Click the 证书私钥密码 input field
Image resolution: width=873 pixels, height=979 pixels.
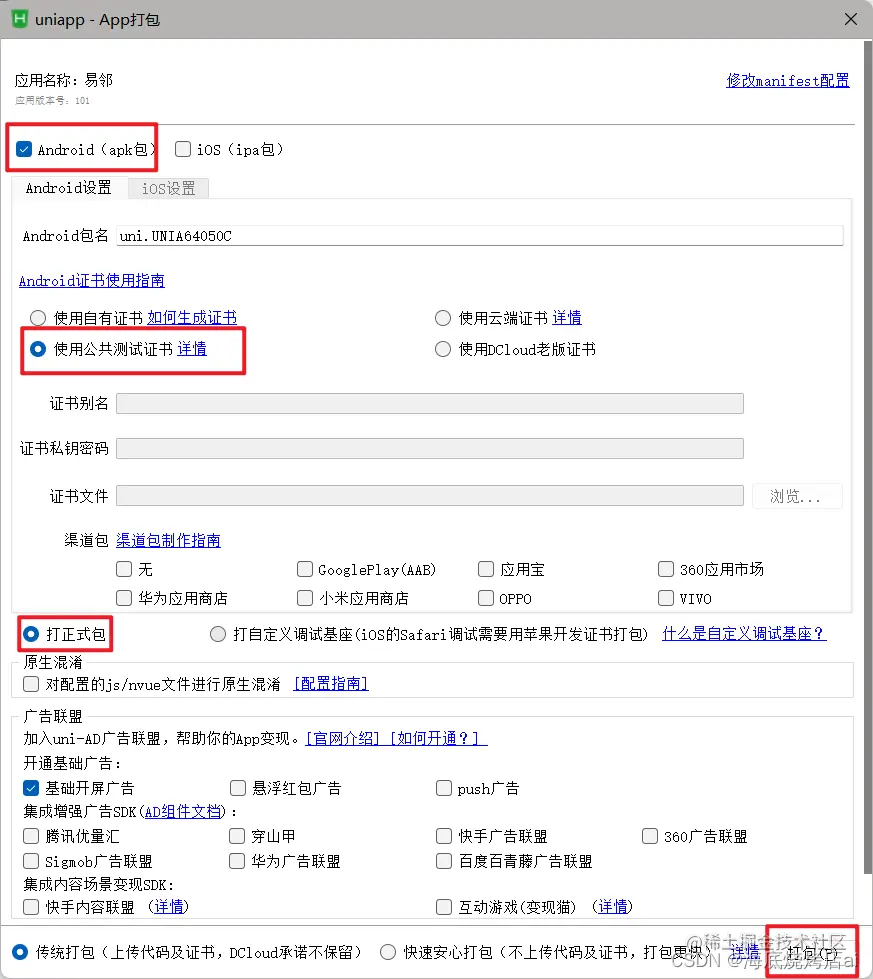[430, 447]
